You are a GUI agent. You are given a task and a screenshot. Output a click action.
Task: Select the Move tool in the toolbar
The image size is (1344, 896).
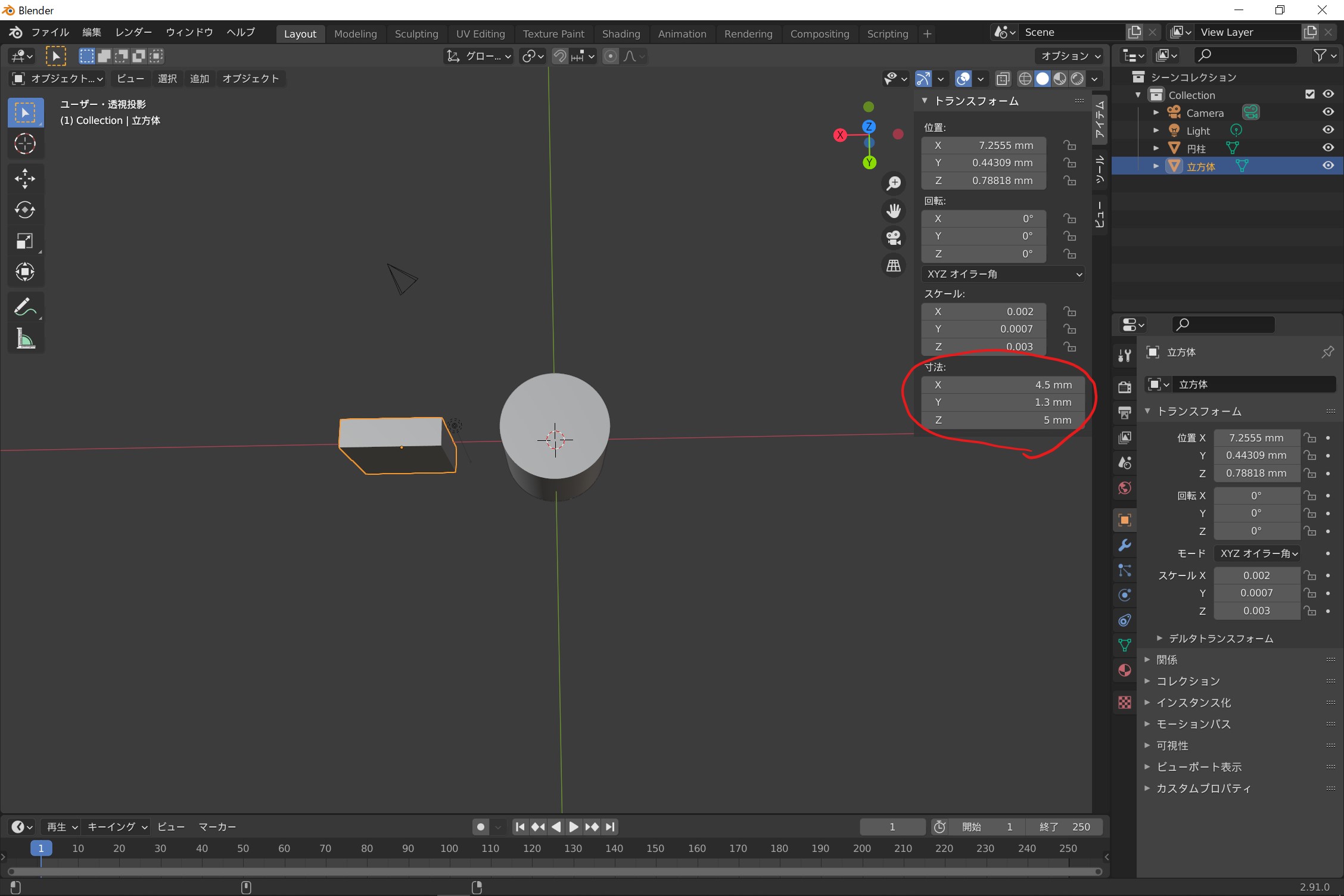coord(25,178)
